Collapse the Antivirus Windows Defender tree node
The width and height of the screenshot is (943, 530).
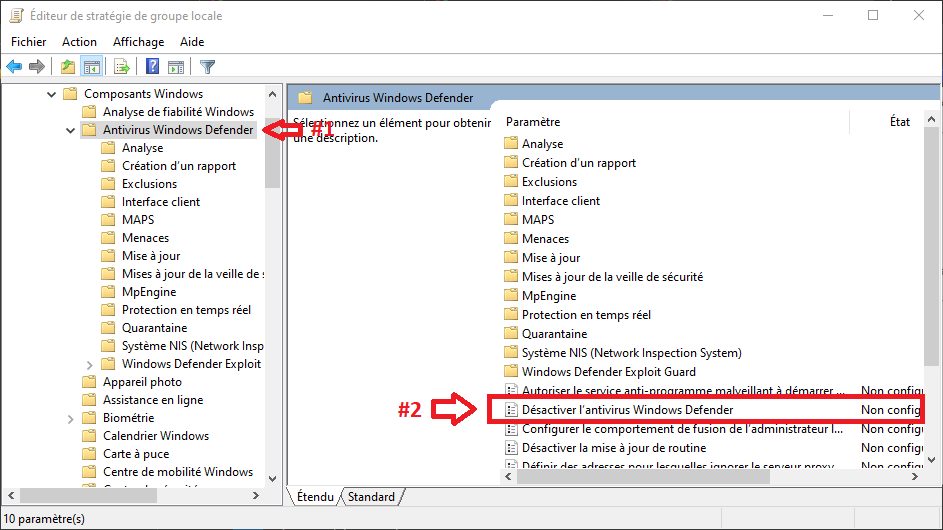click(x=70, y=130)
